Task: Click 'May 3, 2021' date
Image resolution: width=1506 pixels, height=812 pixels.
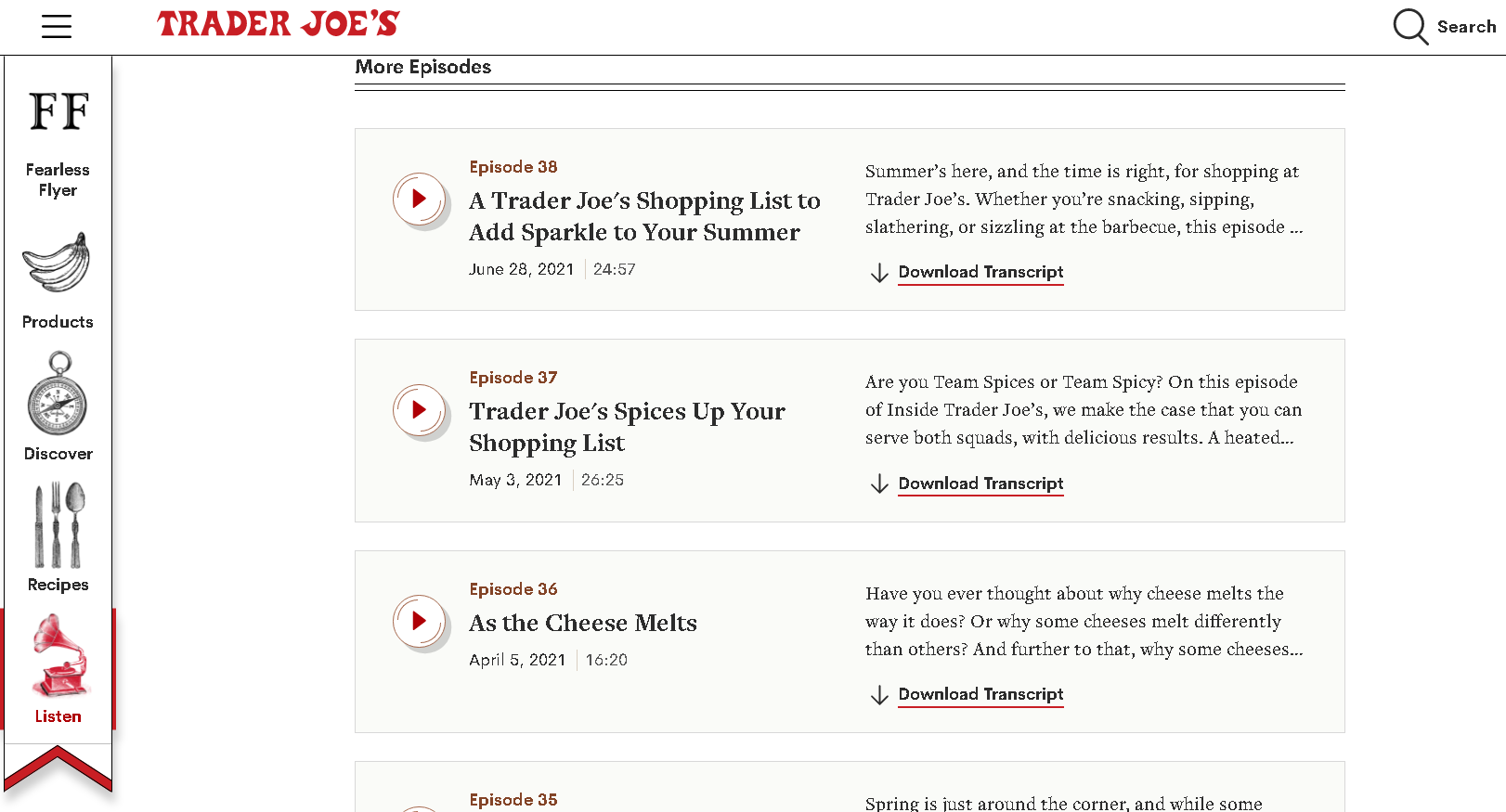Action: [x=515, y=480]
